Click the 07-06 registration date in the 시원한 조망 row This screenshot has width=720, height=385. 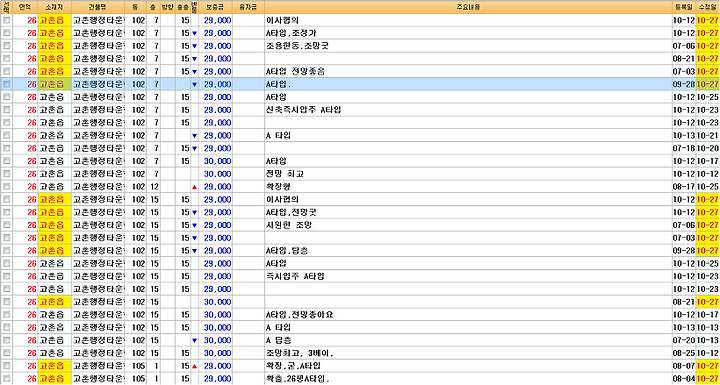click(x=684, y=226)
